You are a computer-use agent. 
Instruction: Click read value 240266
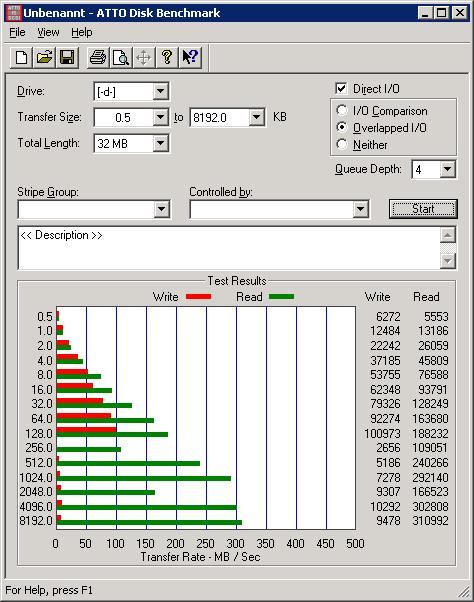click(x=430, y=463)
